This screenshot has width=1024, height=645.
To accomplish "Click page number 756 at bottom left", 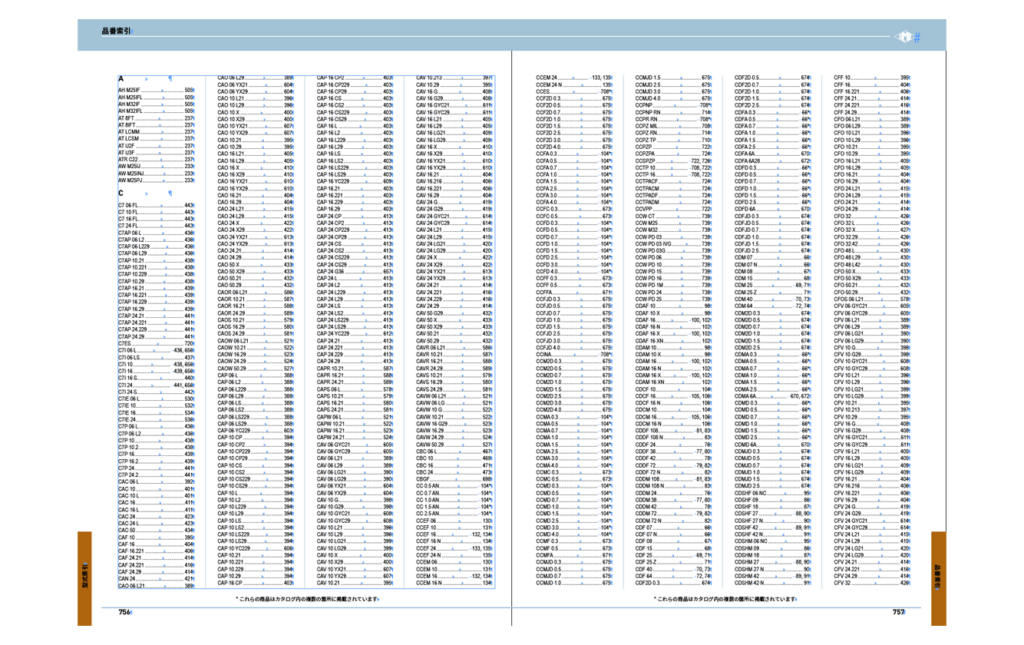I will tap(125, 612).
